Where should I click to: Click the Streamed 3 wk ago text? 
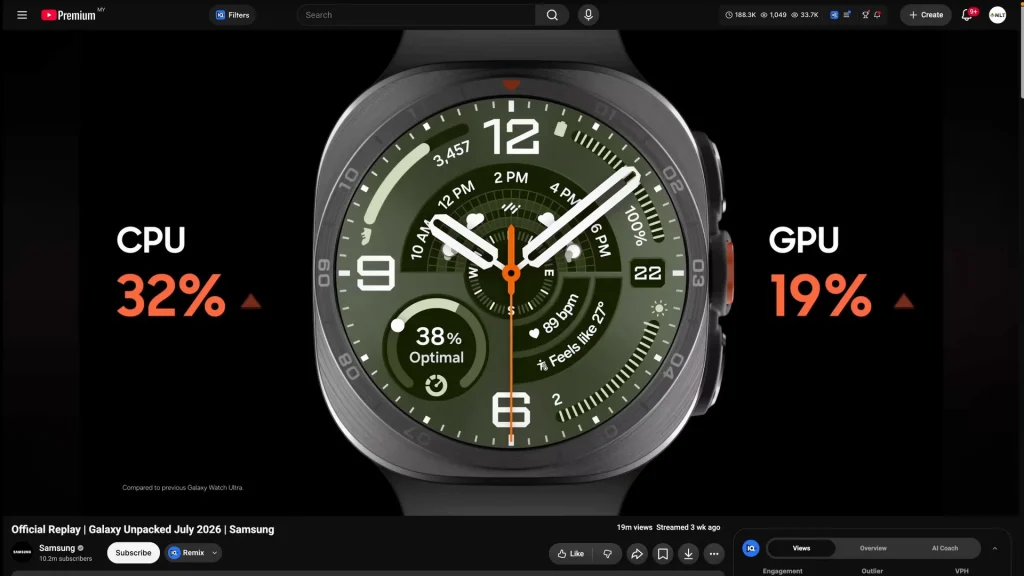tap(688, 527)
